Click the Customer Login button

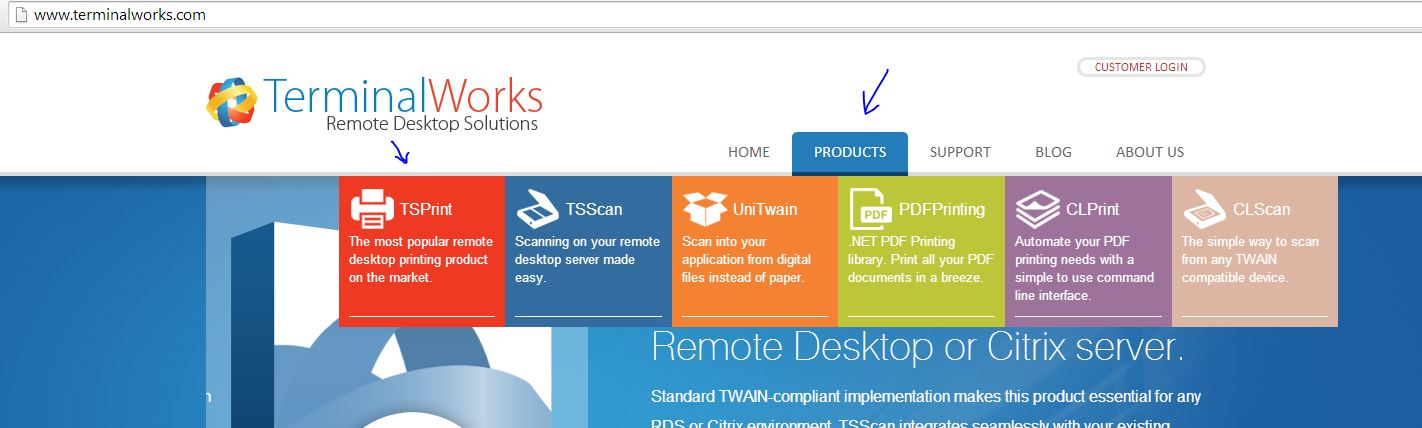coord(1141,67)
